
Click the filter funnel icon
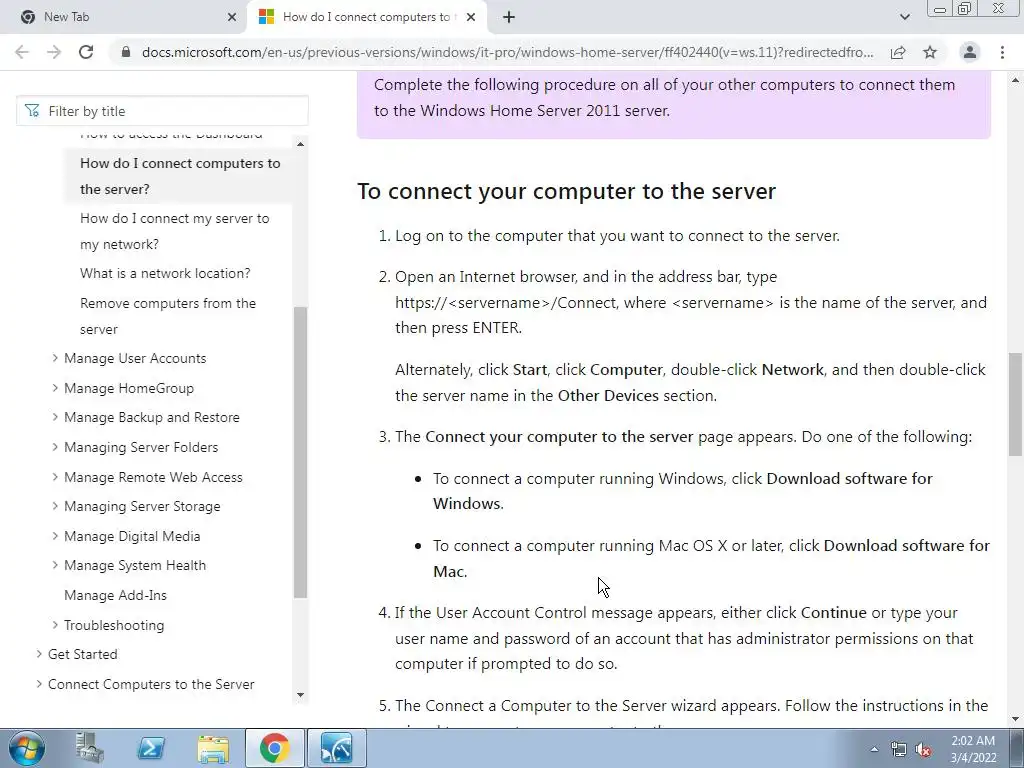coord(31,111)
